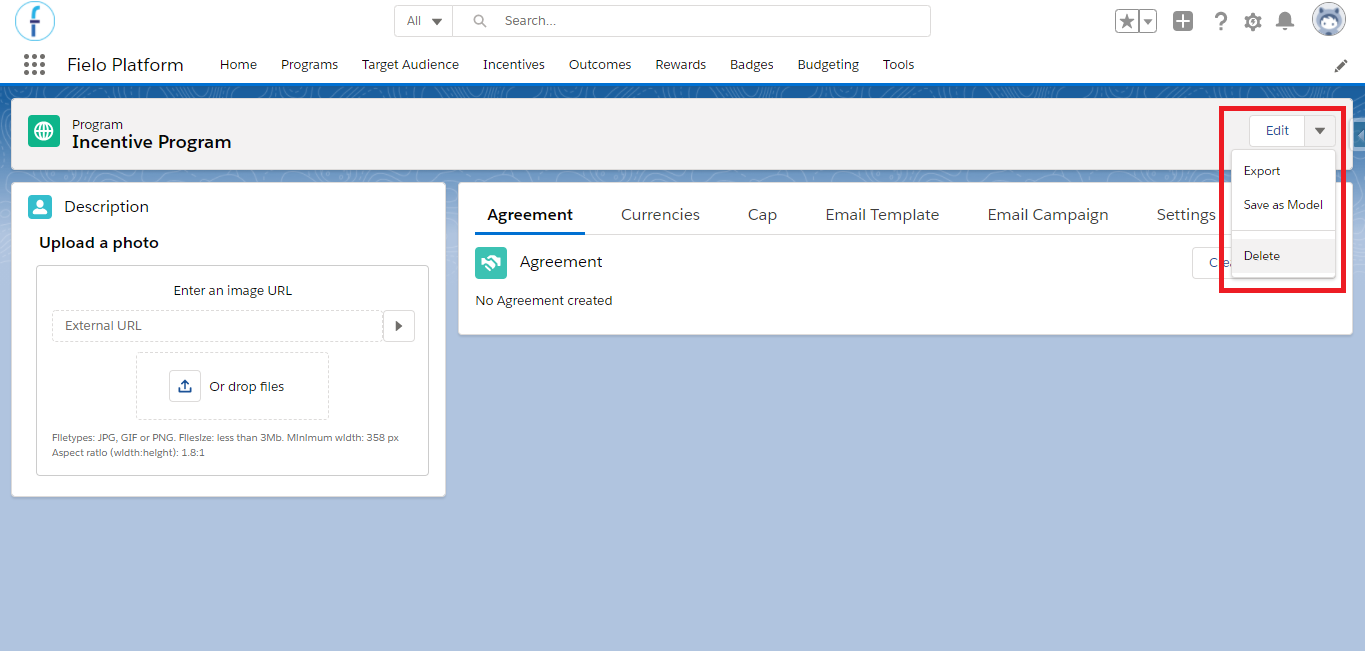Choose Export from the dropdown menu
The width and height of the screenshot is (1365, 651).
pos(1283,171)
